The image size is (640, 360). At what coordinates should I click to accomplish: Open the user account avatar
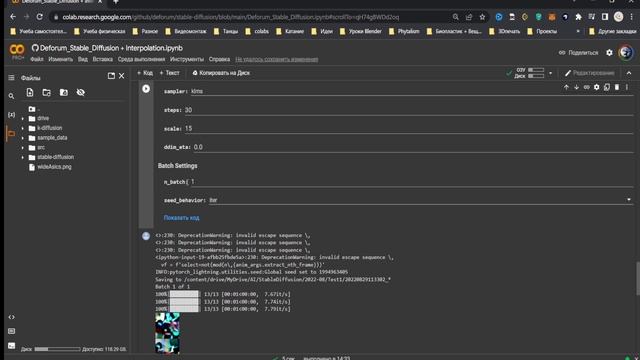tap(626, 53)
